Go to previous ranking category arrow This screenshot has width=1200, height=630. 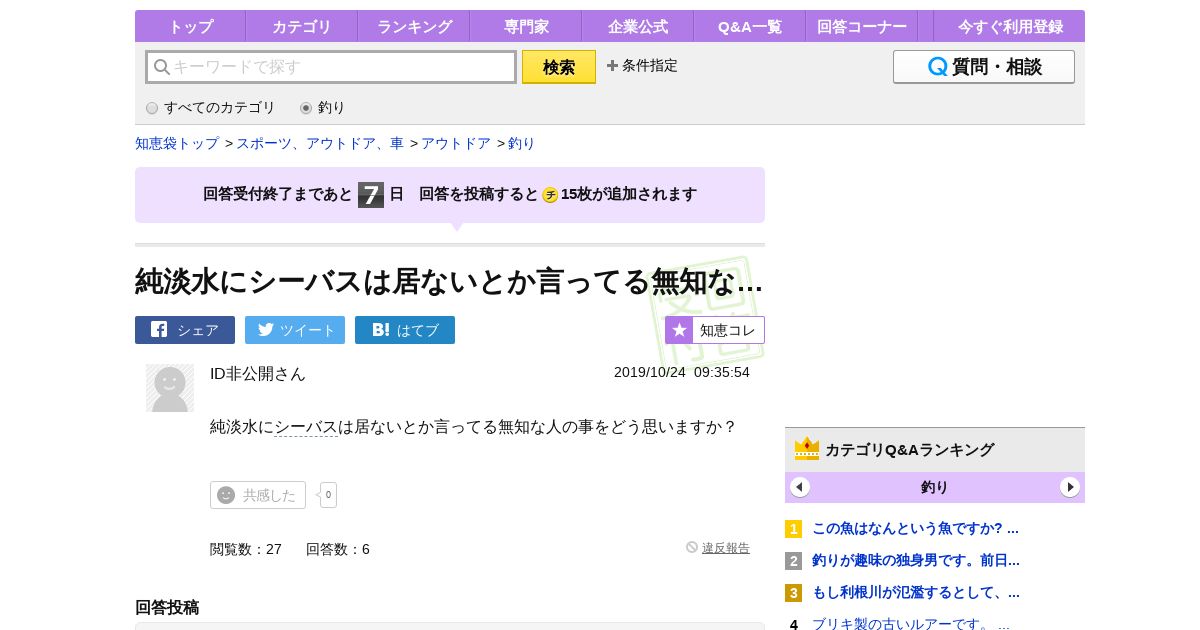coord(800,487)
